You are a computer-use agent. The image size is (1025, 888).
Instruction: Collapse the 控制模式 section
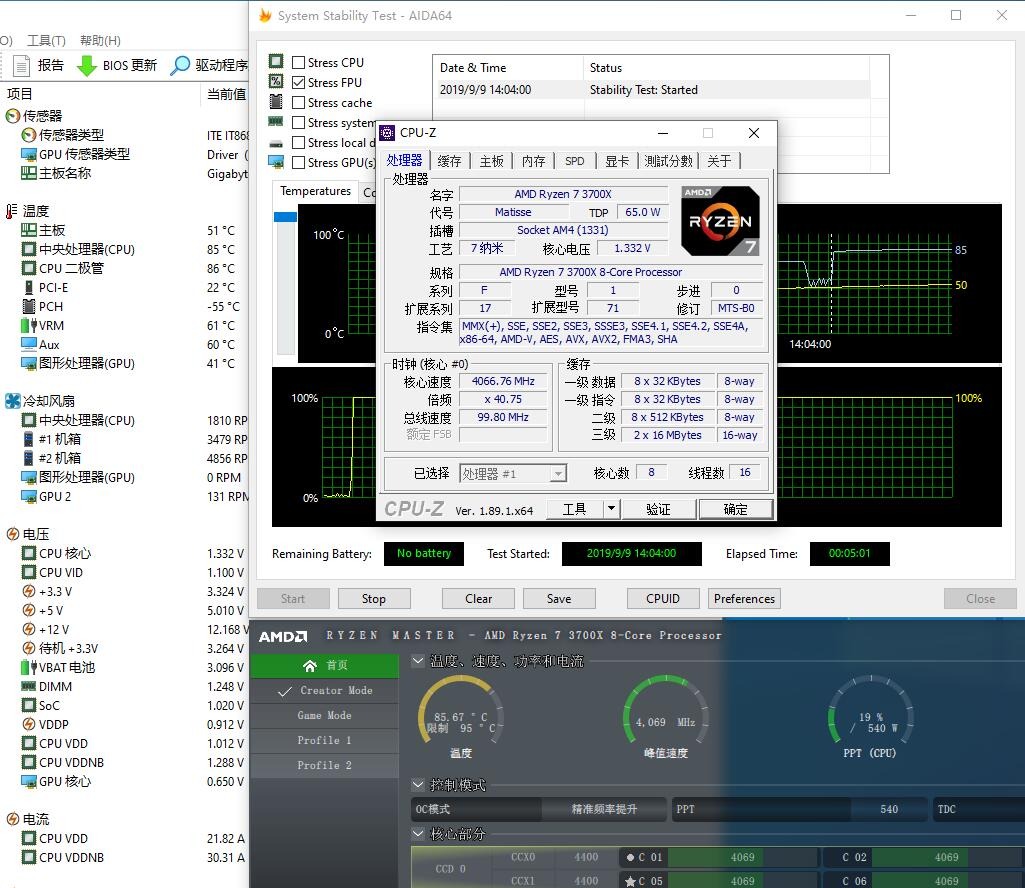tap(418, 784)
